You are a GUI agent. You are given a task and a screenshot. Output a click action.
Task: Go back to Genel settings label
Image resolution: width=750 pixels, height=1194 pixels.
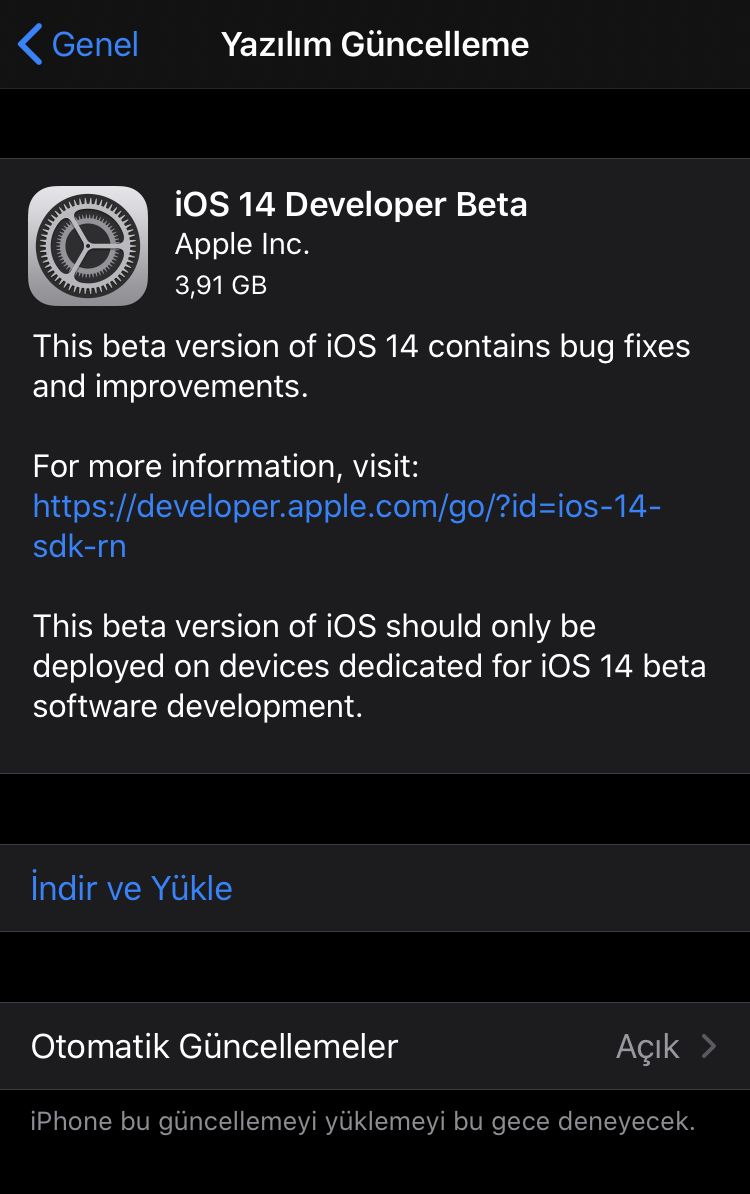coord(95,45)
